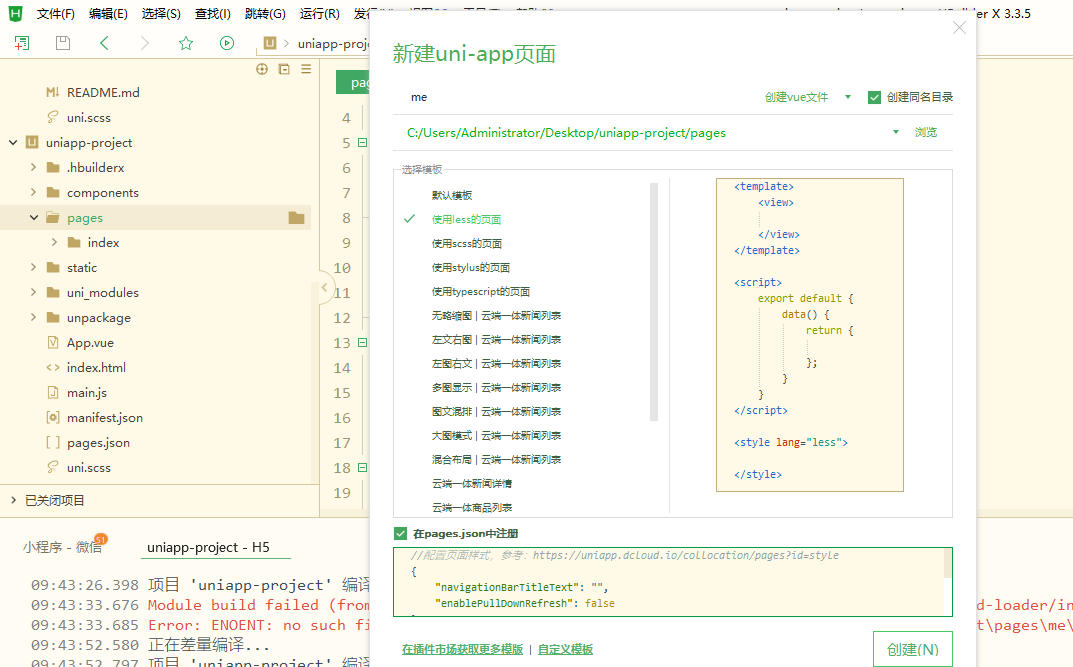Click the run play icon in toolbar

[227, 43]
